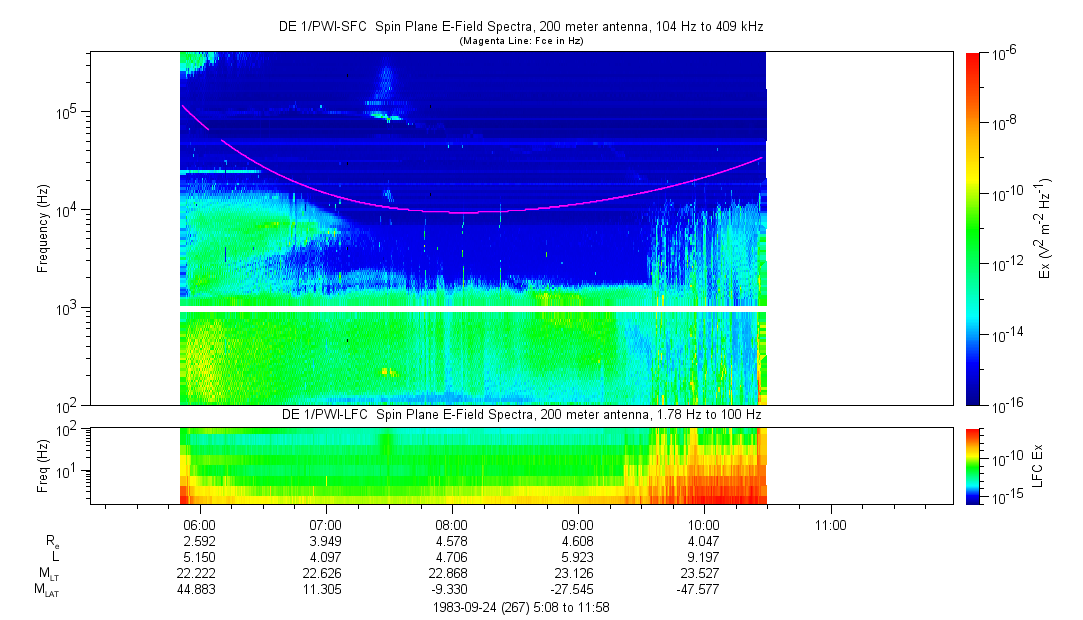The image size is (1083, 620).
Task: Click the Re value 4.608
Action: click(x=577, y=541)
